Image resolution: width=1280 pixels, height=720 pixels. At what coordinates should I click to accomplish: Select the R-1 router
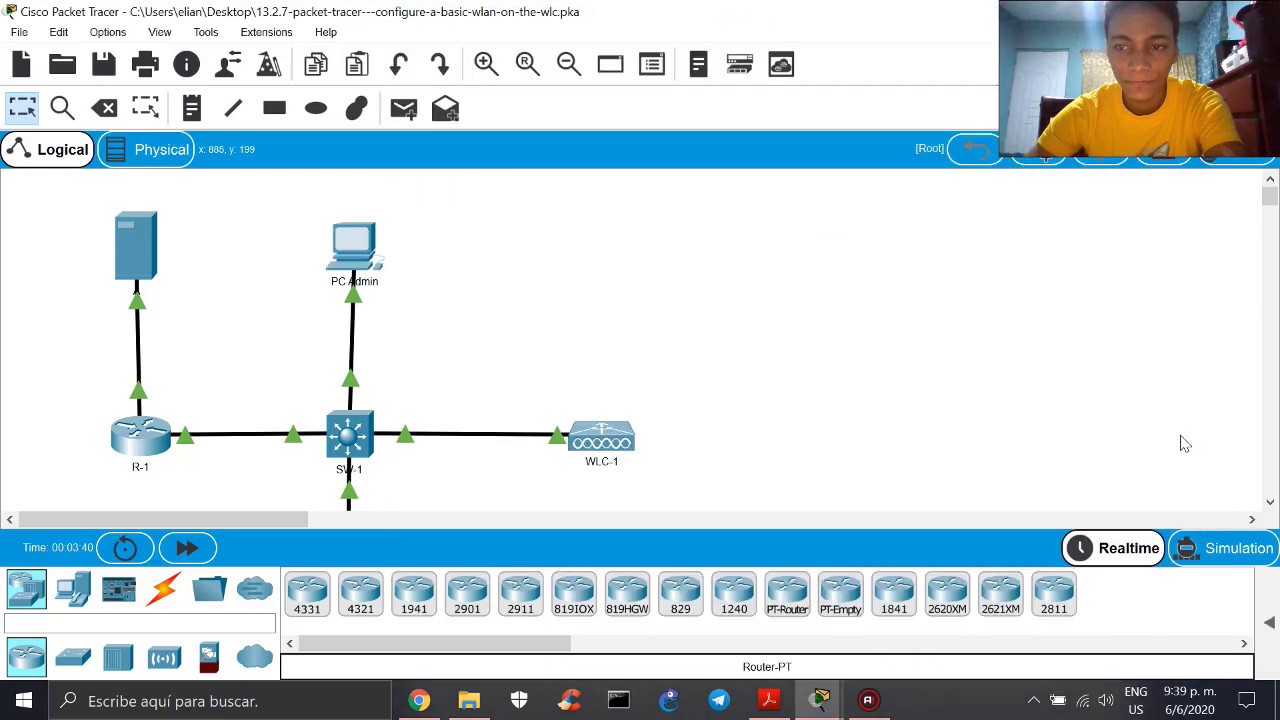[140, 437]
